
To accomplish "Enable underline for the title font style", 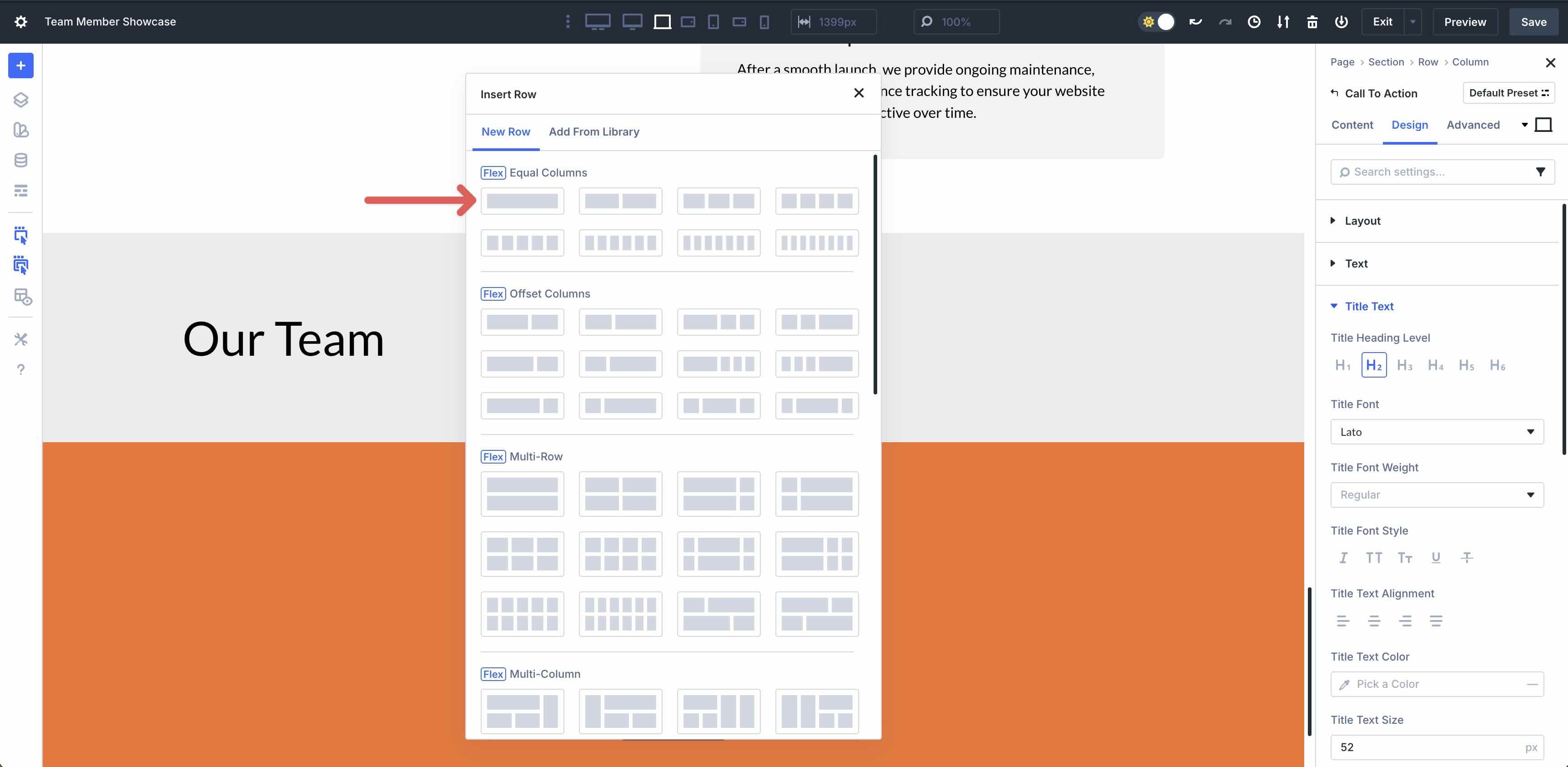I will [1436, 558].
